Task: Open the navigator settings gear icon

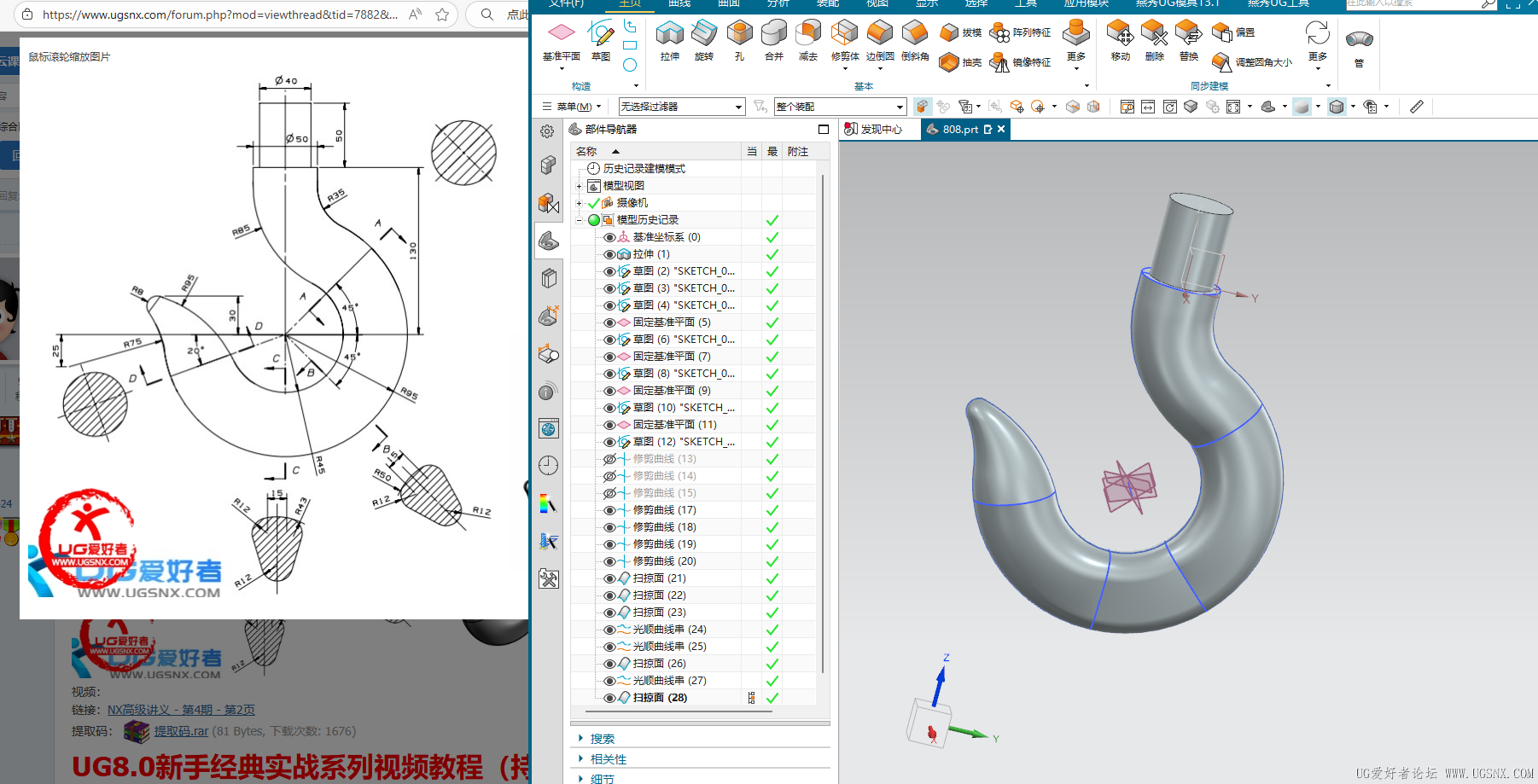Action: 547,131
